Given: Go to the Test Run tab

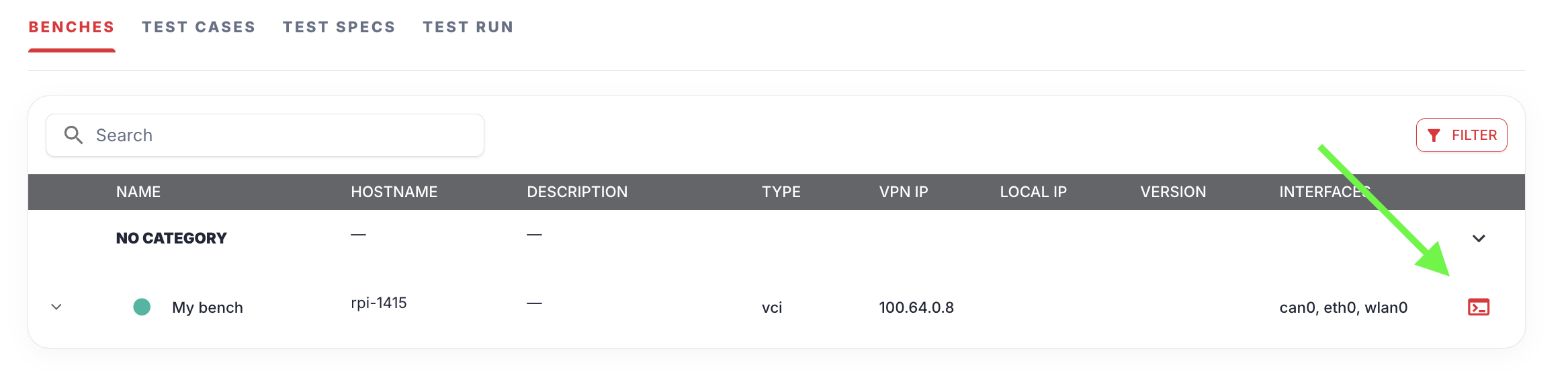Looking at the screenshot, I should [x=468, y=28].
